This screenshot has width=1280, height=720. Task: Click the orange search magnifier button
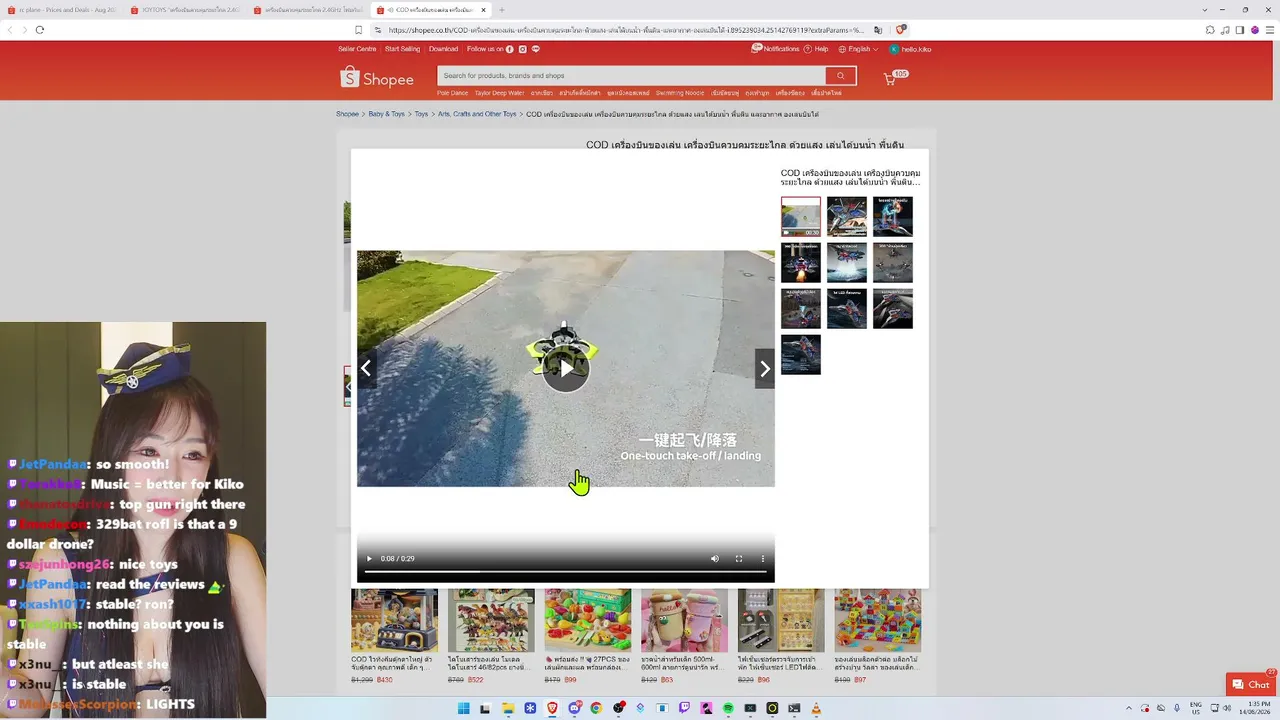[x=841, y=76]
